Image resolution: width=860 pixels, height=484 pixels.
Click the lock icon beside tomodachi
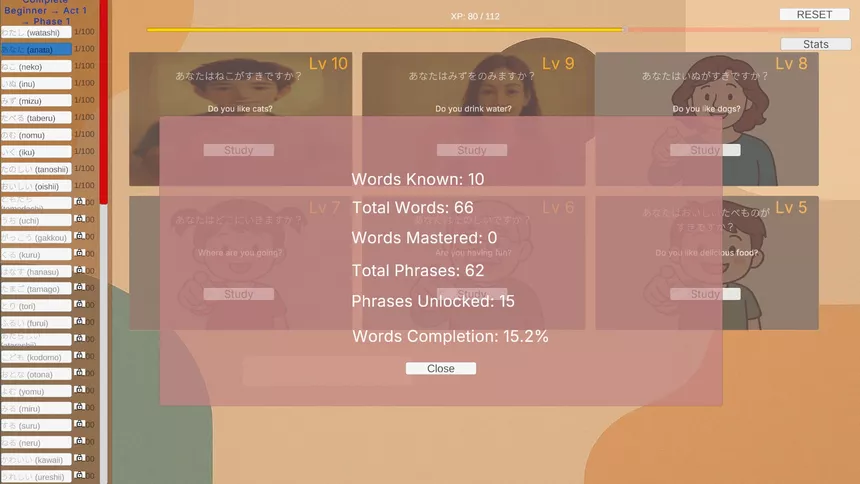point(80,201)
